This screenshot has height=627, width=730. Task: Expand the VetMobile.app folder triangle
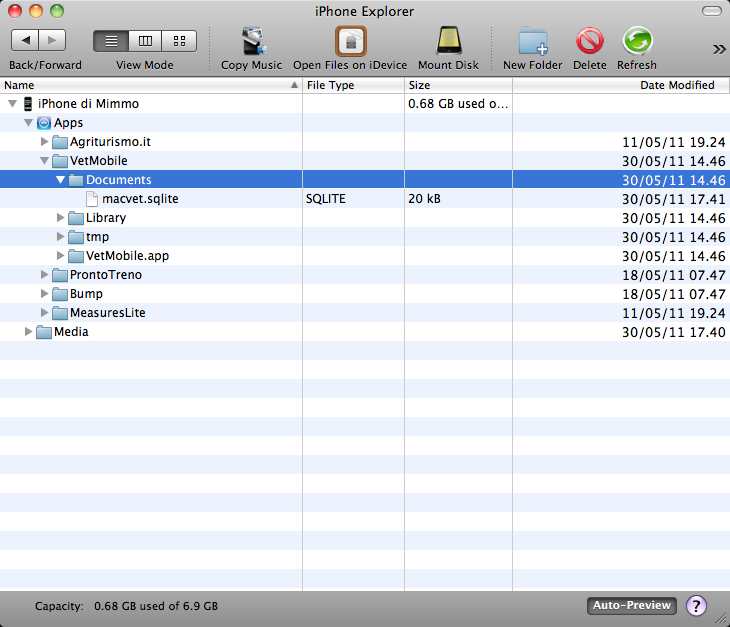(x=60, y=256)
